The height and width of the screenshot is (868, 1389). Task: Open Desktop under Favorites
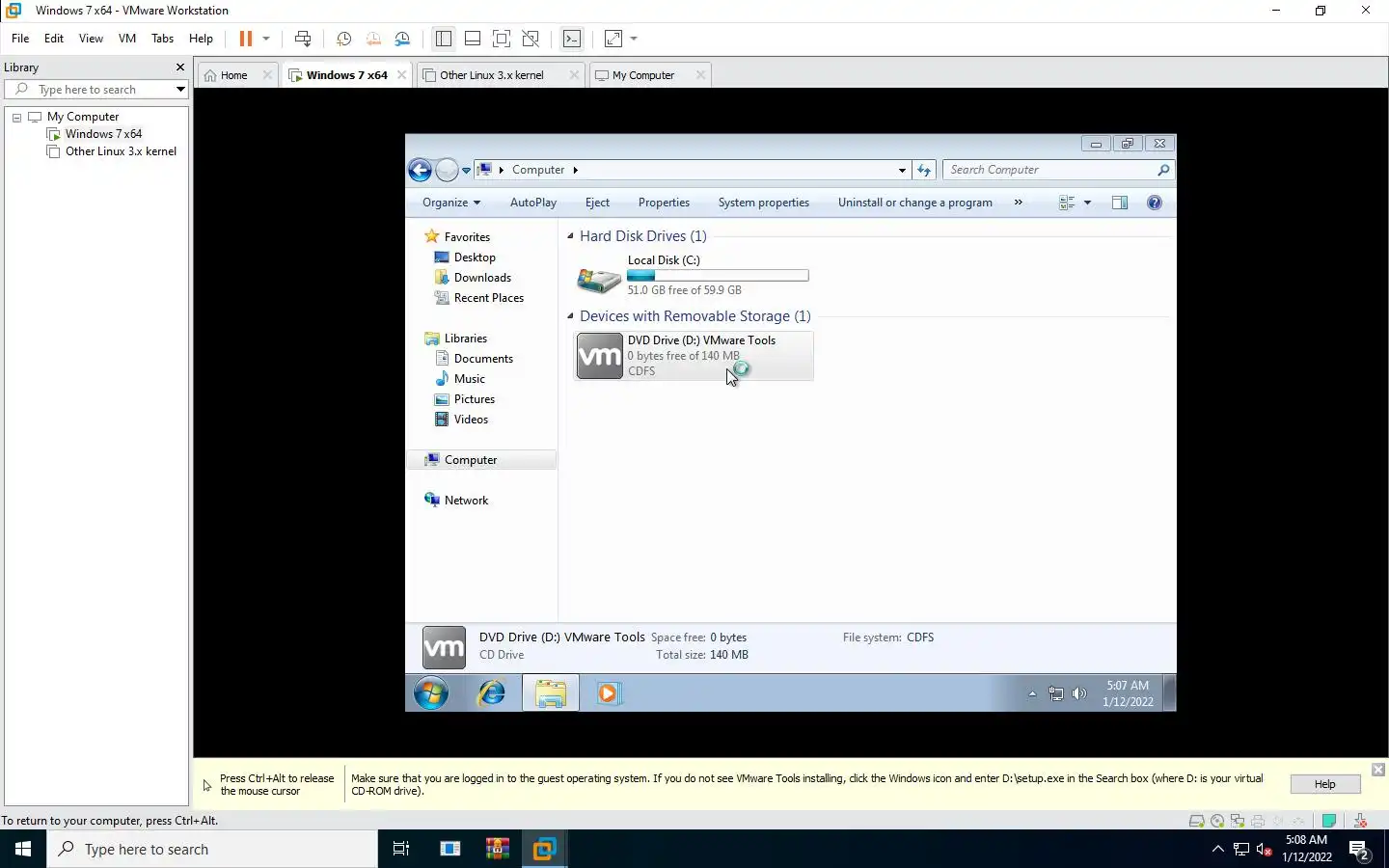coord(475,258)
